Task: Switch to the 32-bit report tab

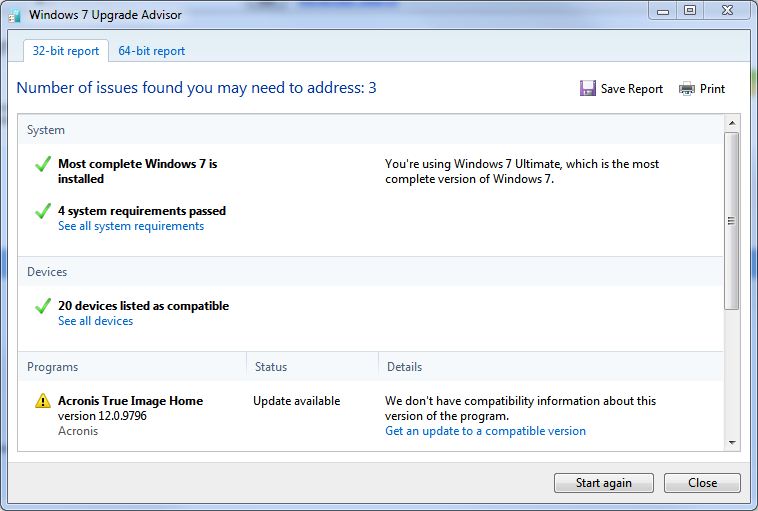Action: coord(66,51)
